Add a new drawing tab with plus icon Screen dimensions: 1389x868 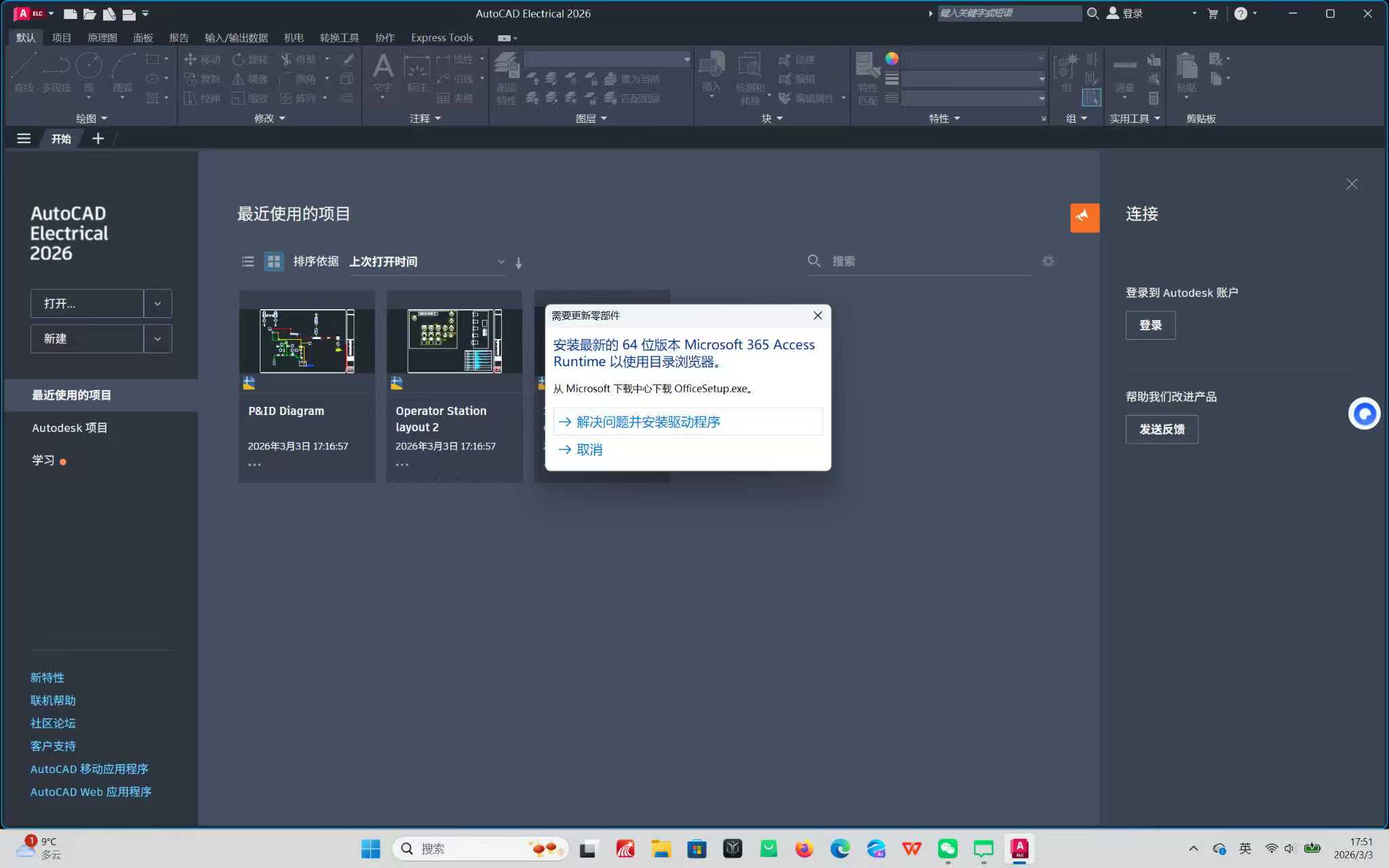click(x=98, y=138)
